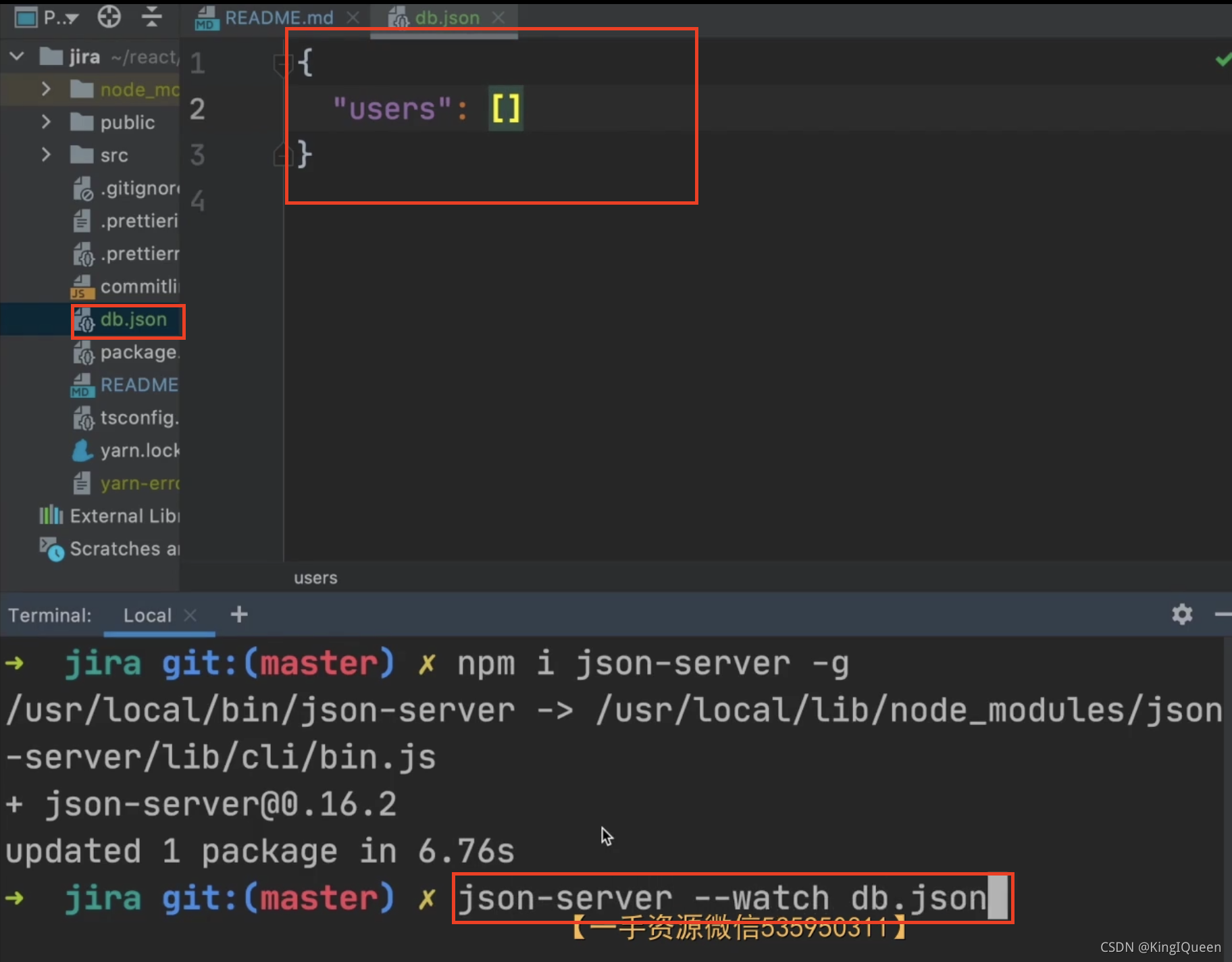Screen dimensions: 1232x962
Task: Hide the terminal panel with the minus icon
Action: (1224, 614)
